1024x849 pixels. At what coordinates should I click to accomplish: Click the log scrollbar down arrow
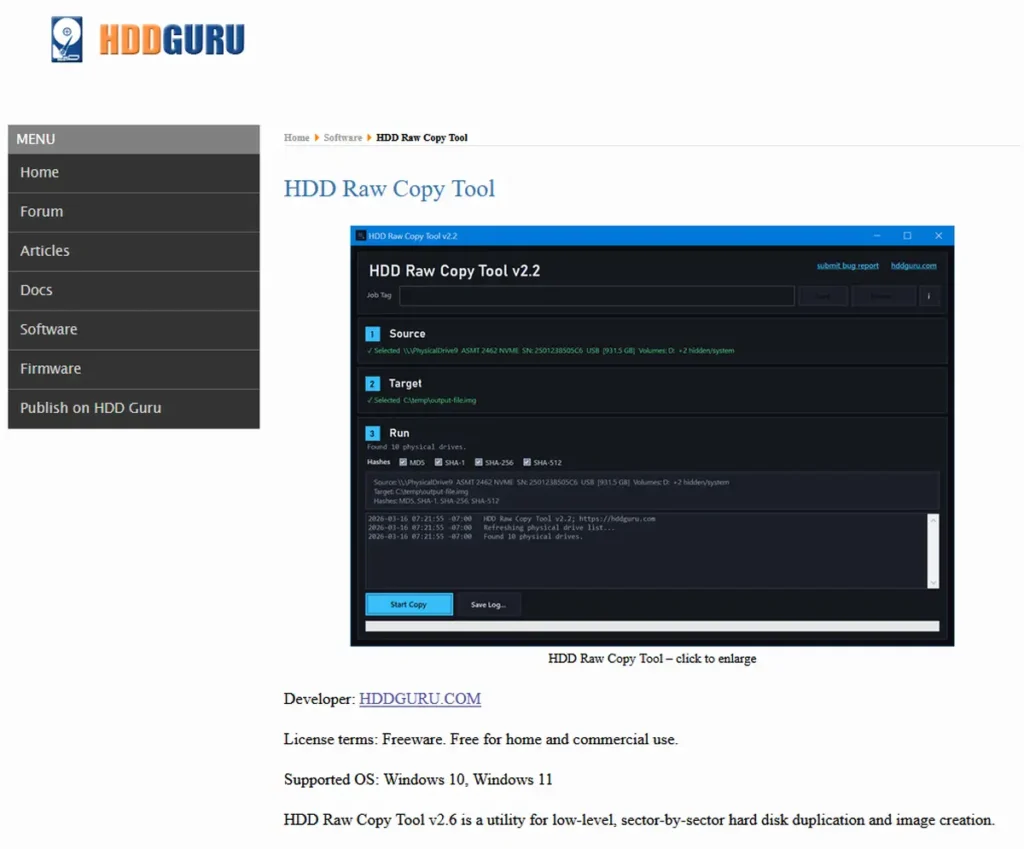tap(933, 583)
